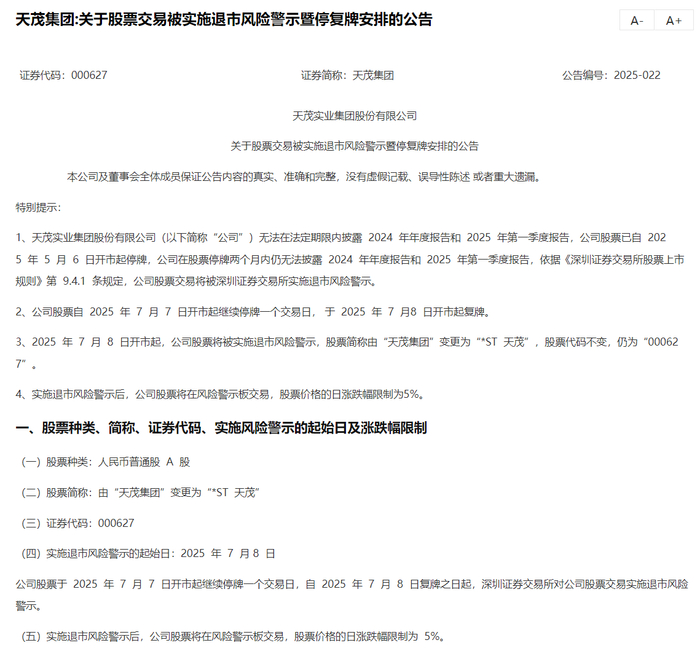Click the centered subtitle 关于股票交易被实施退市风险警示暨停复牌安排的公告
The image size is (700, 650).
click(354, 146)
